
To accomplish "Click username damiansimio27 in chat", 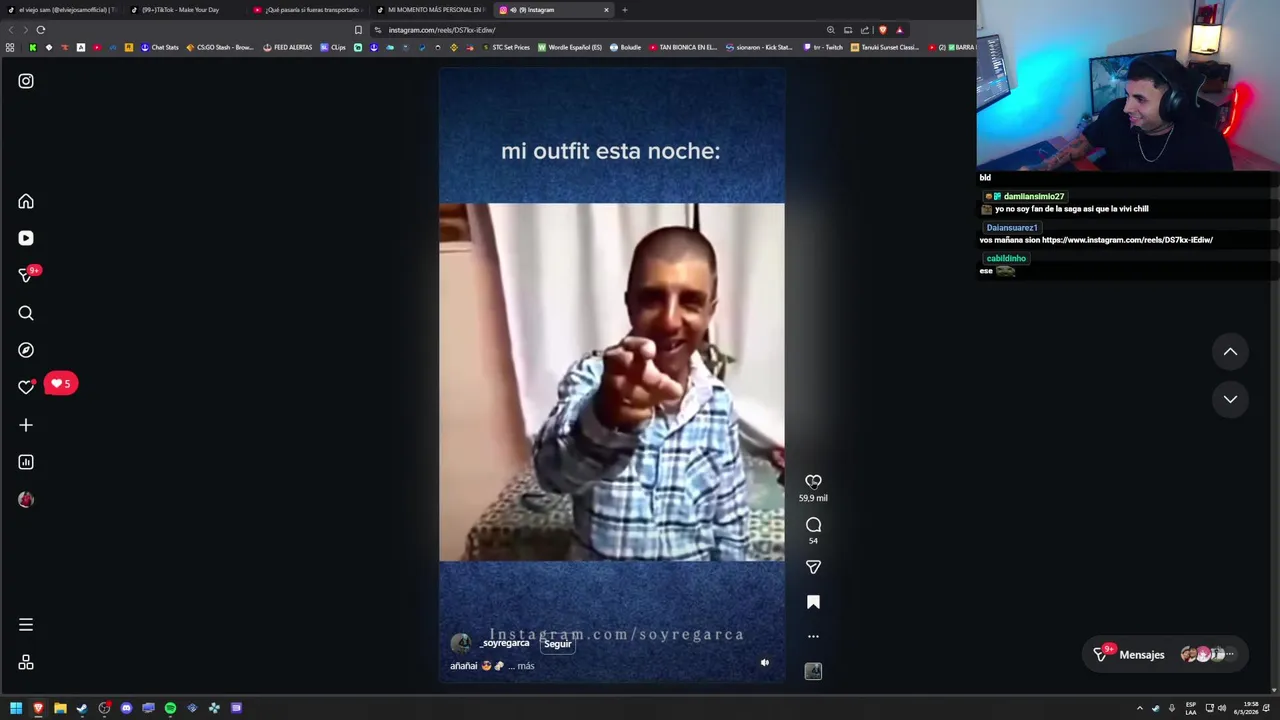I will tap(1034, 197).
